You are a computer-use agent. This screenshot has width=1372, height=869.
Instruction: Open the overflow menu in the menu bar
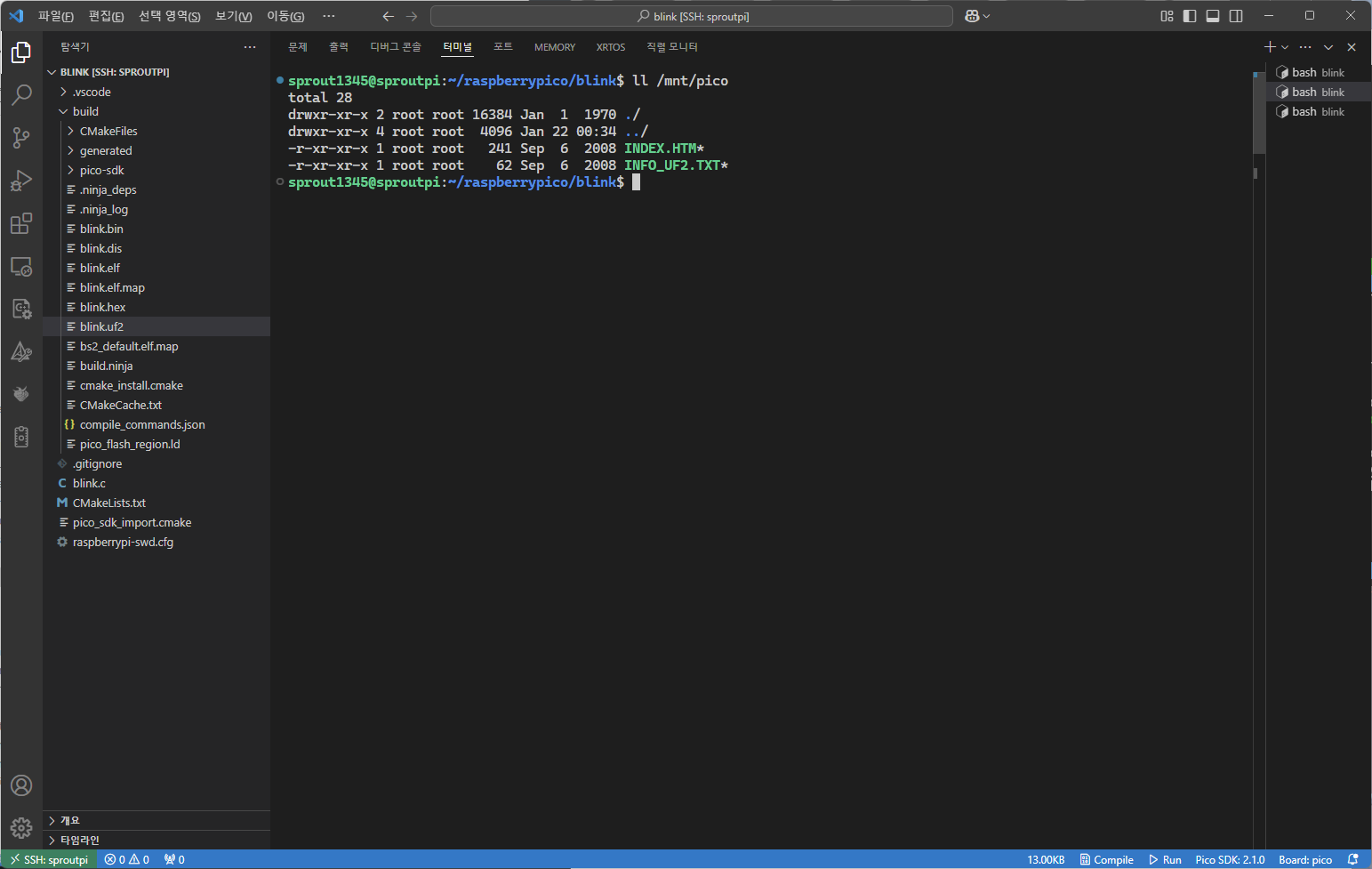(329, 16)
